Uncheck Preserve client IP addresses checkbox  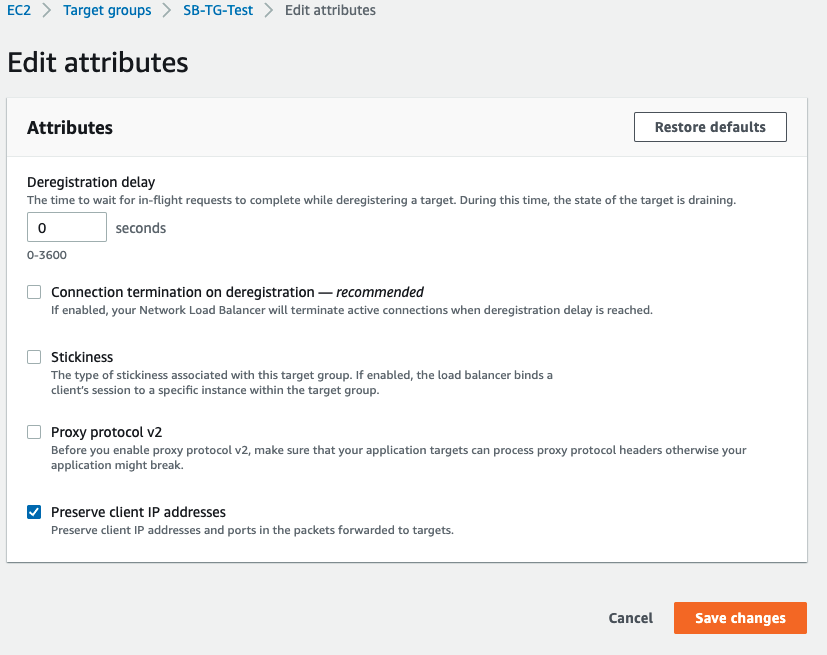coord(34,513)
